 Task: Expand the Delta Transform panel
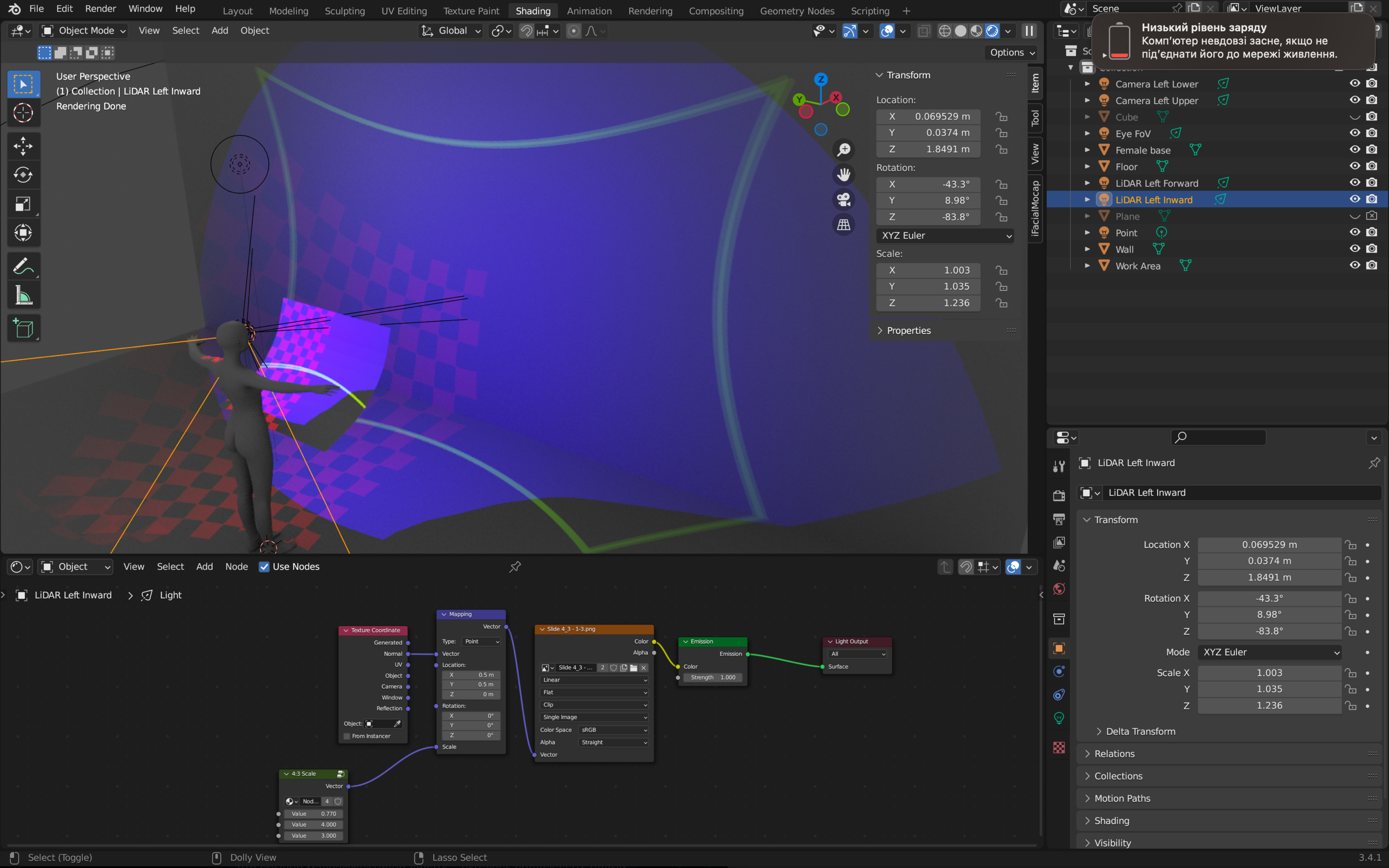pos(1139,731)
